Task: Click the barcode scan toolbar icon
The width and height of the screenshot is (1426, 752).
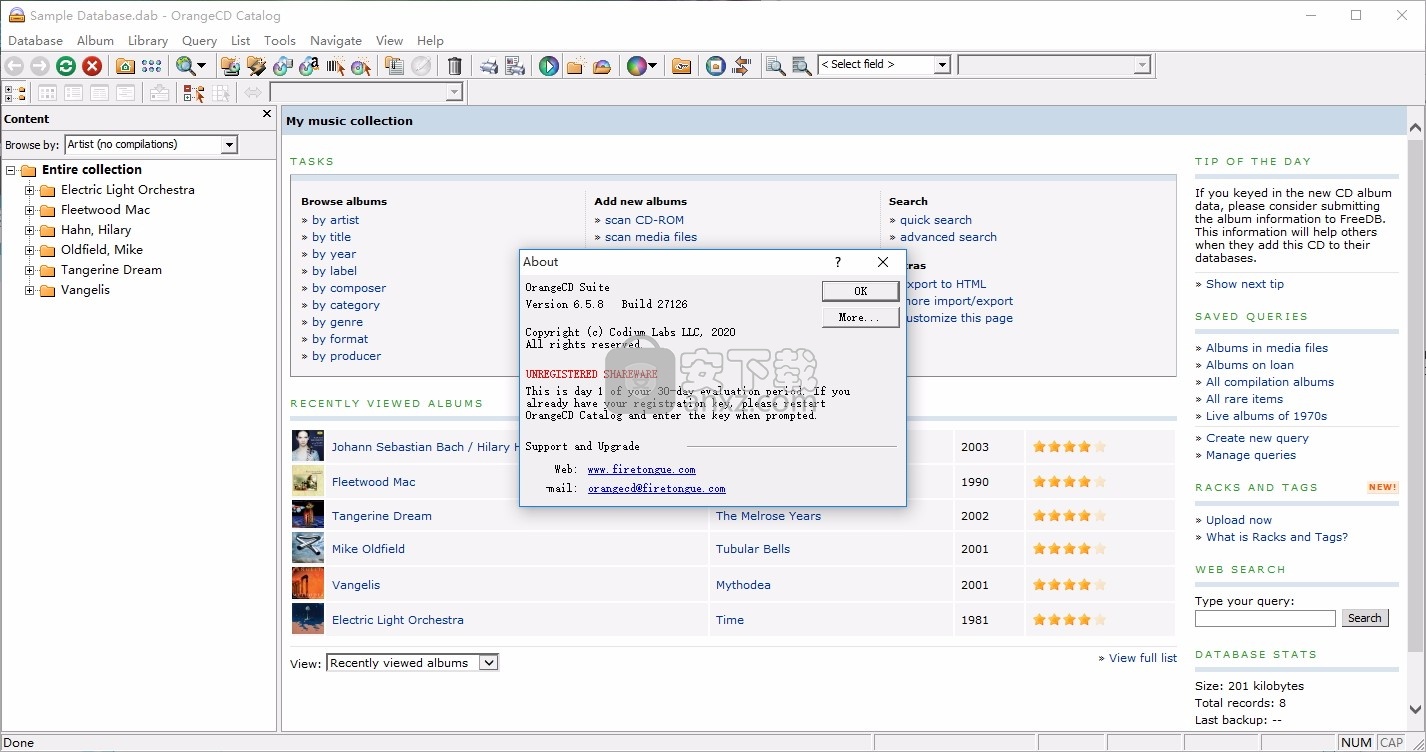Action: point(335,66)
